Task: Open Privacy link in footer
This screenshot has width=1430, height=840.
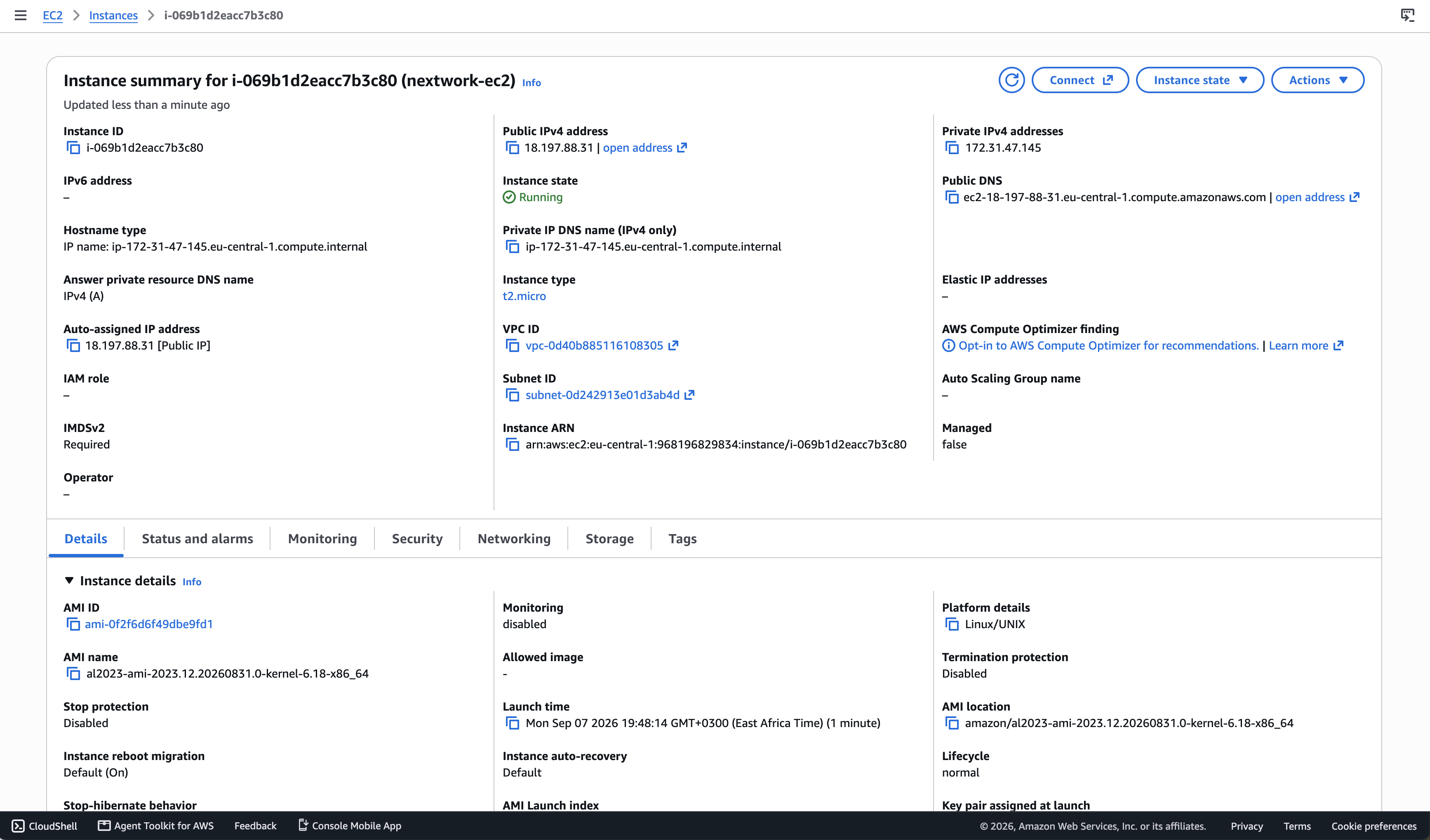Action: (x=1247, y=826)
